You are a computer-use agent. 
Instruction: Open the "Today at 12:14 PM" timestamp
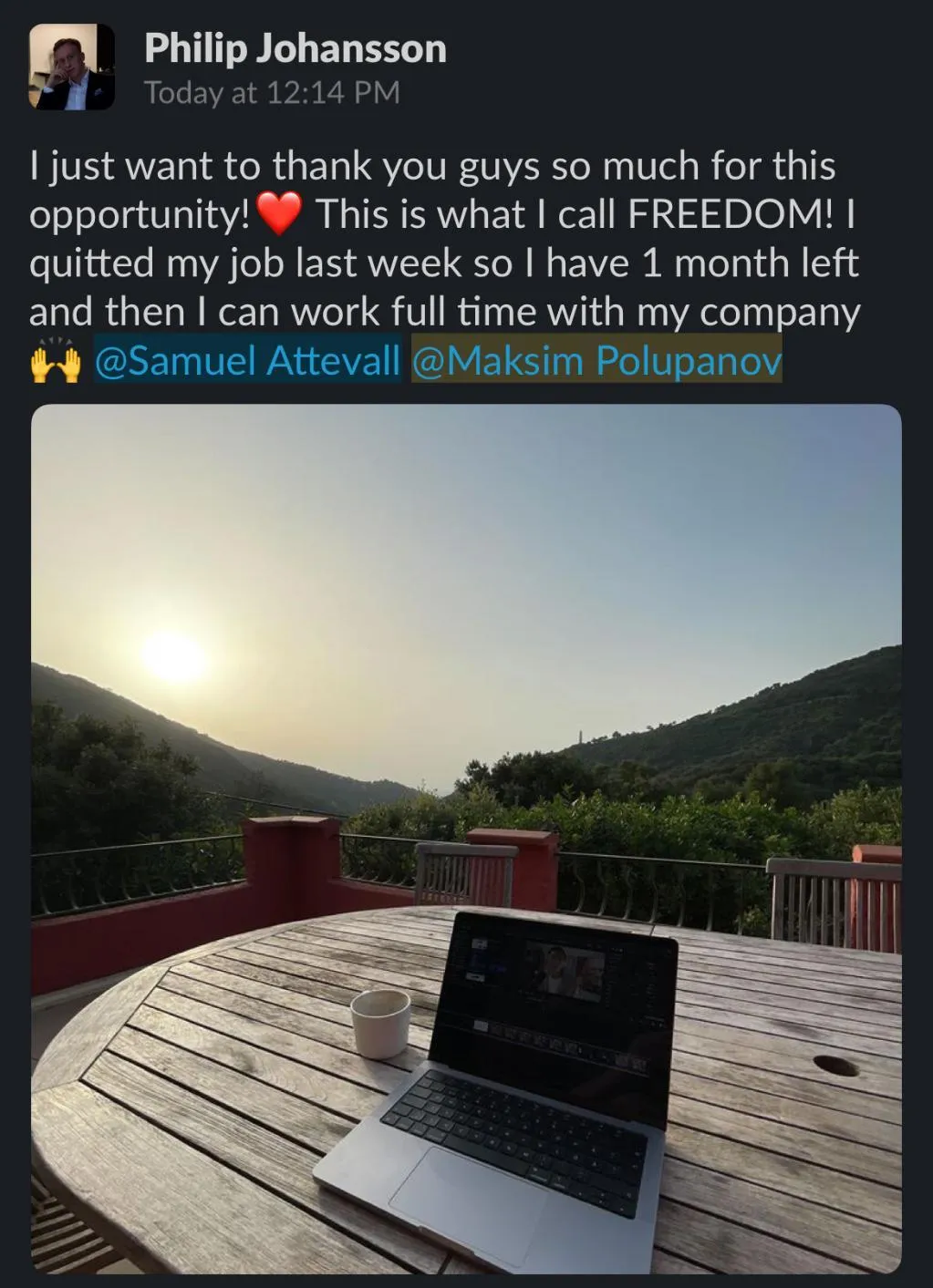(272, 93)
